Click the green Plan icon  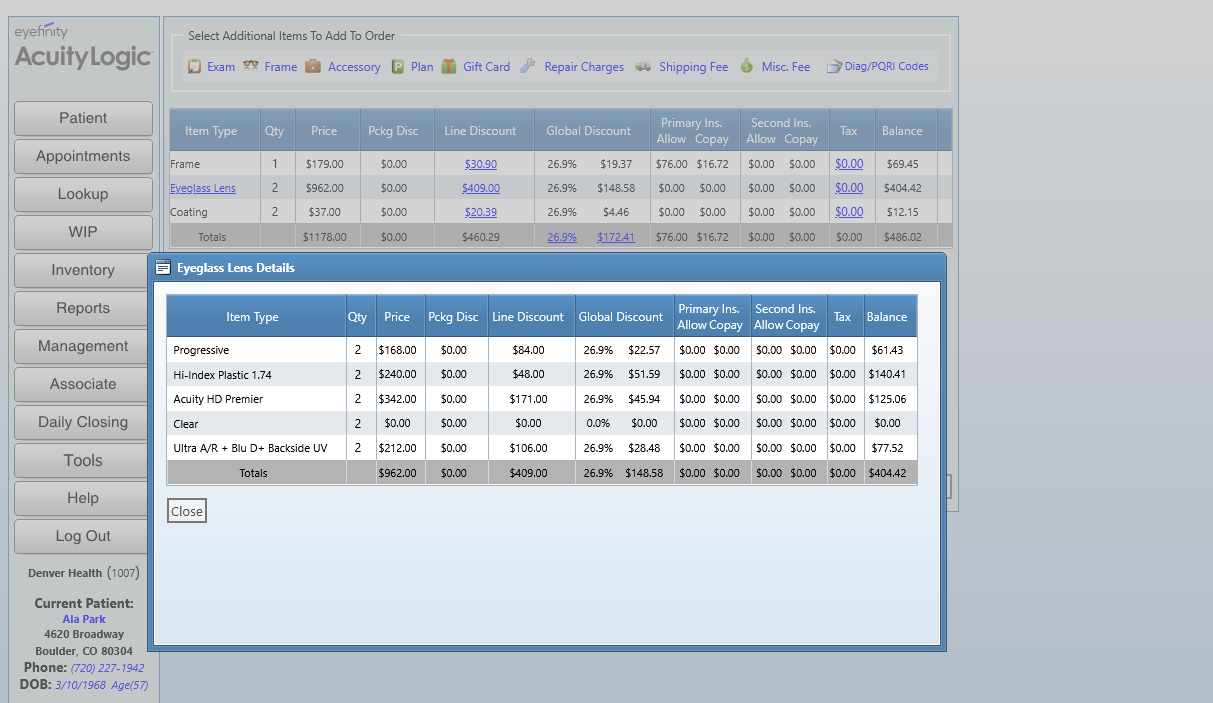pos(397,67)
